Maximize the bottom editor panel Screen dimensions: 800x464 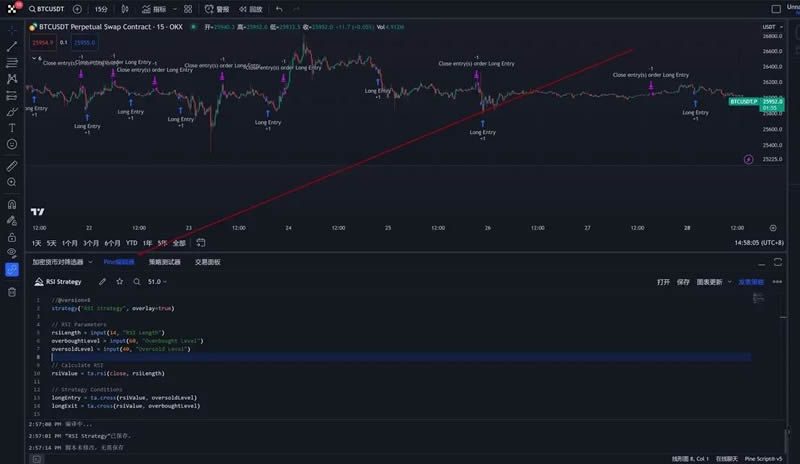pos(778,262)
